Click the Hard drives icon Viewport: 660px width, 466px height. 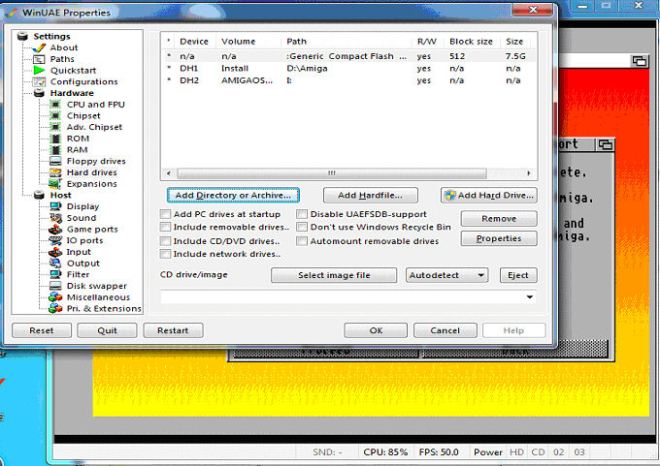(x=55, y=173)
